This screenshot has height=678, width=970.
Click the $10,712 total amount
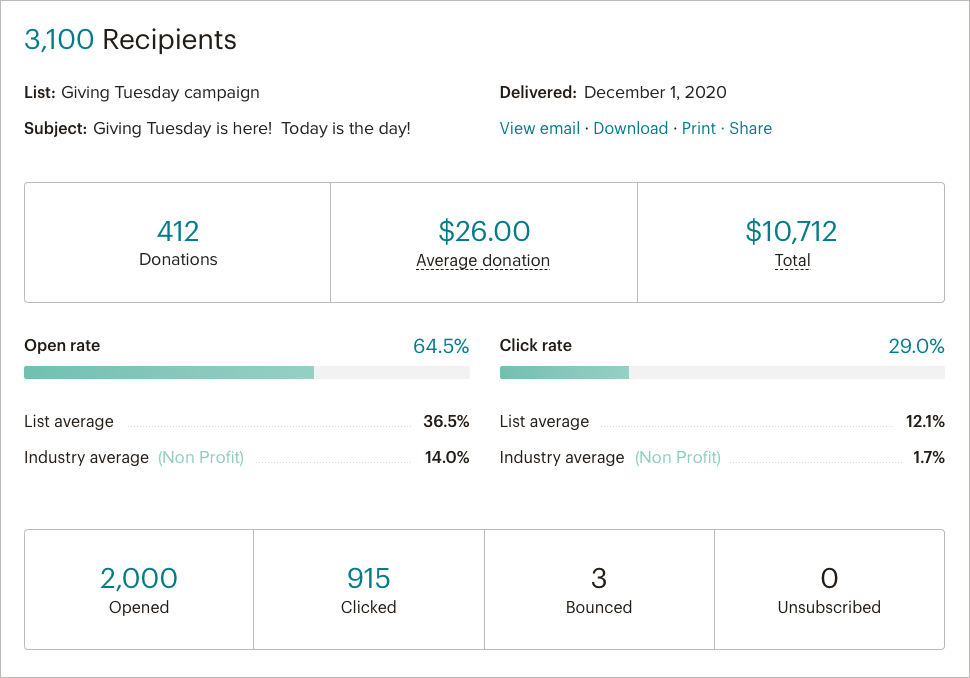click(x=791, y=231)
